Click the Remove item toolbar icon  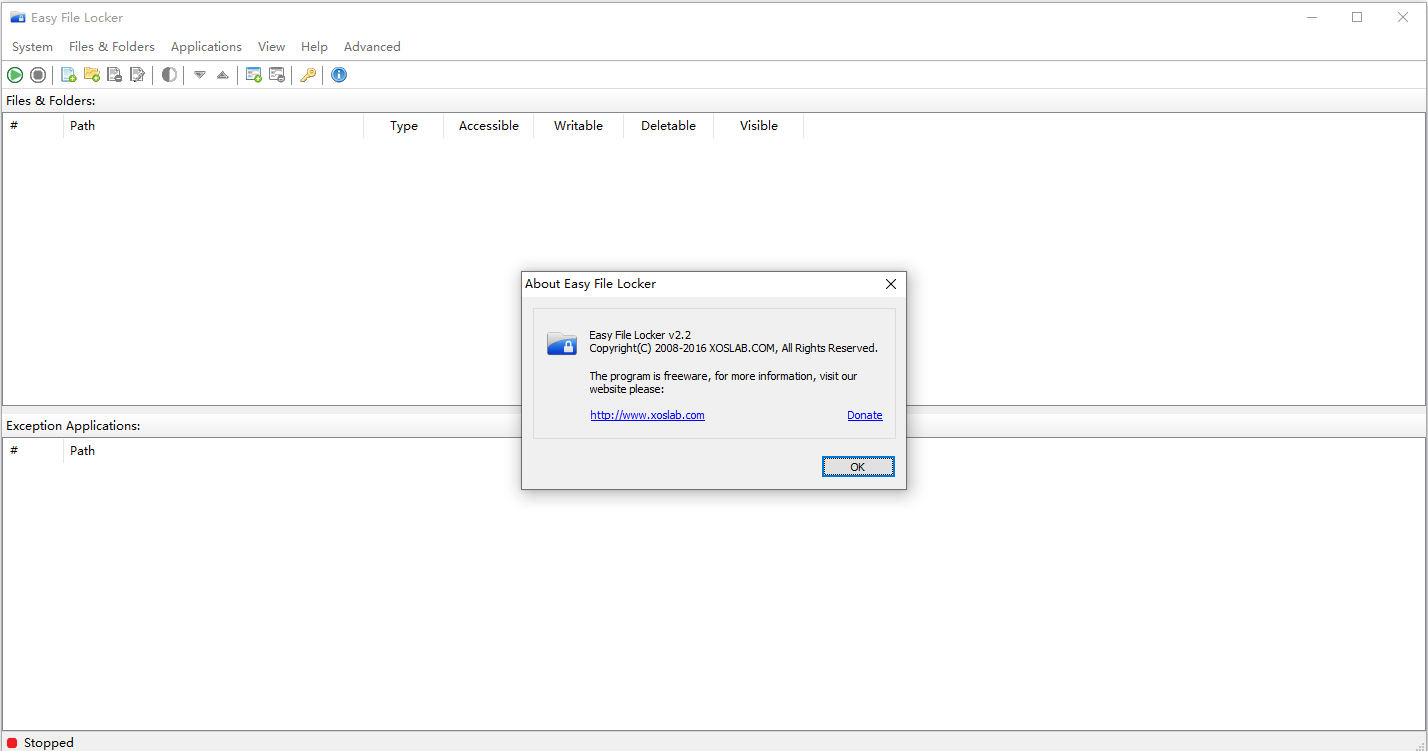tap(115, 75)
